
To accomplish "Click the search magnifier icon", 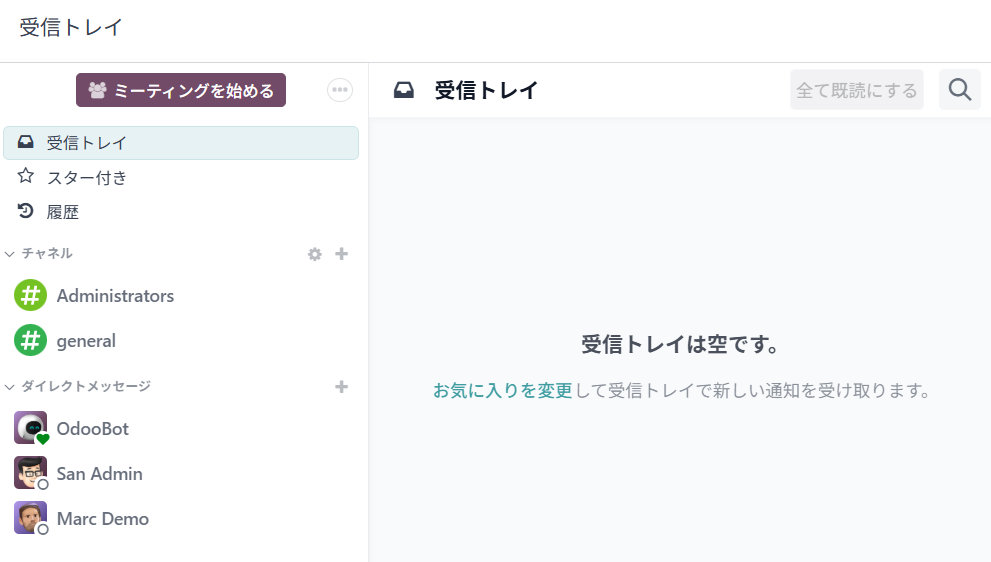I will point(959,90).
